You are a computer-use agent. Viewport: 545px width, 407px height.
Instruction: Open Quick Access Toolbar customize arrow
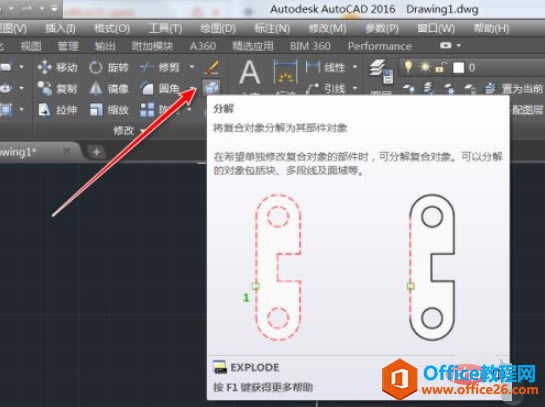tap(54, 8)
